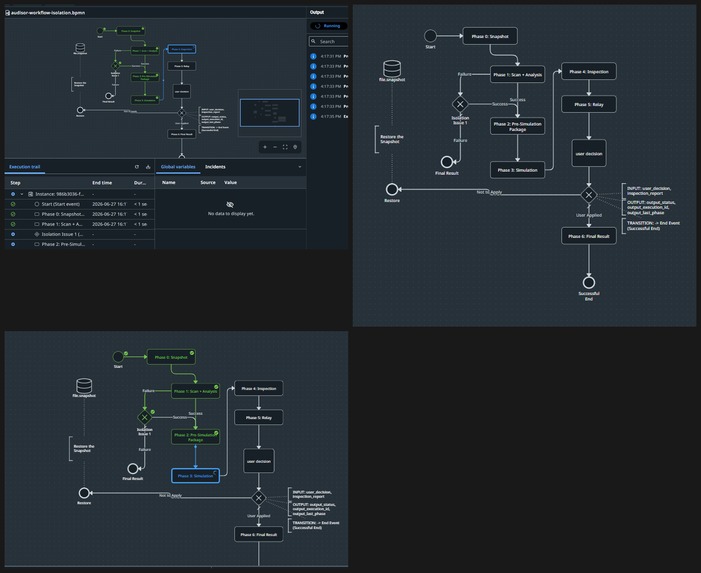
Task: Collapse the Instance row using its chevron
Action: pyautogui.click(x=22, y=194)
